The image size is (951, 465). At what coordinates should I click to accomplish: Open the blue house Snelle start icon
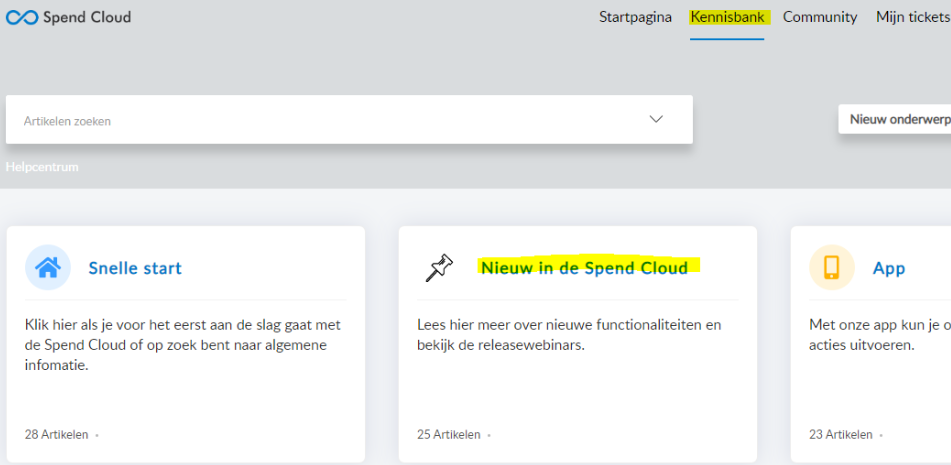coord(48,267)
